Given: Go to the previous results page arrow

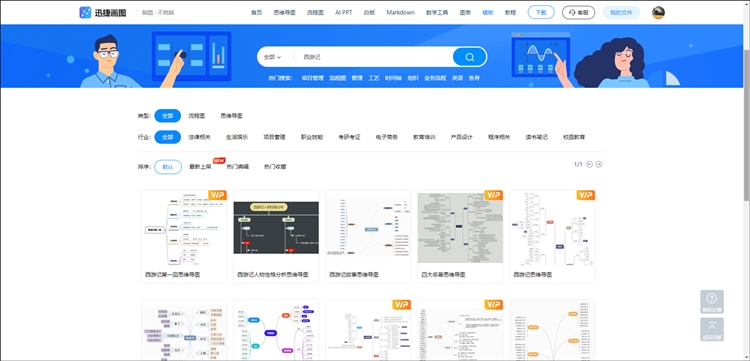Looking at the screenshot, I should [x=589, y=164].
